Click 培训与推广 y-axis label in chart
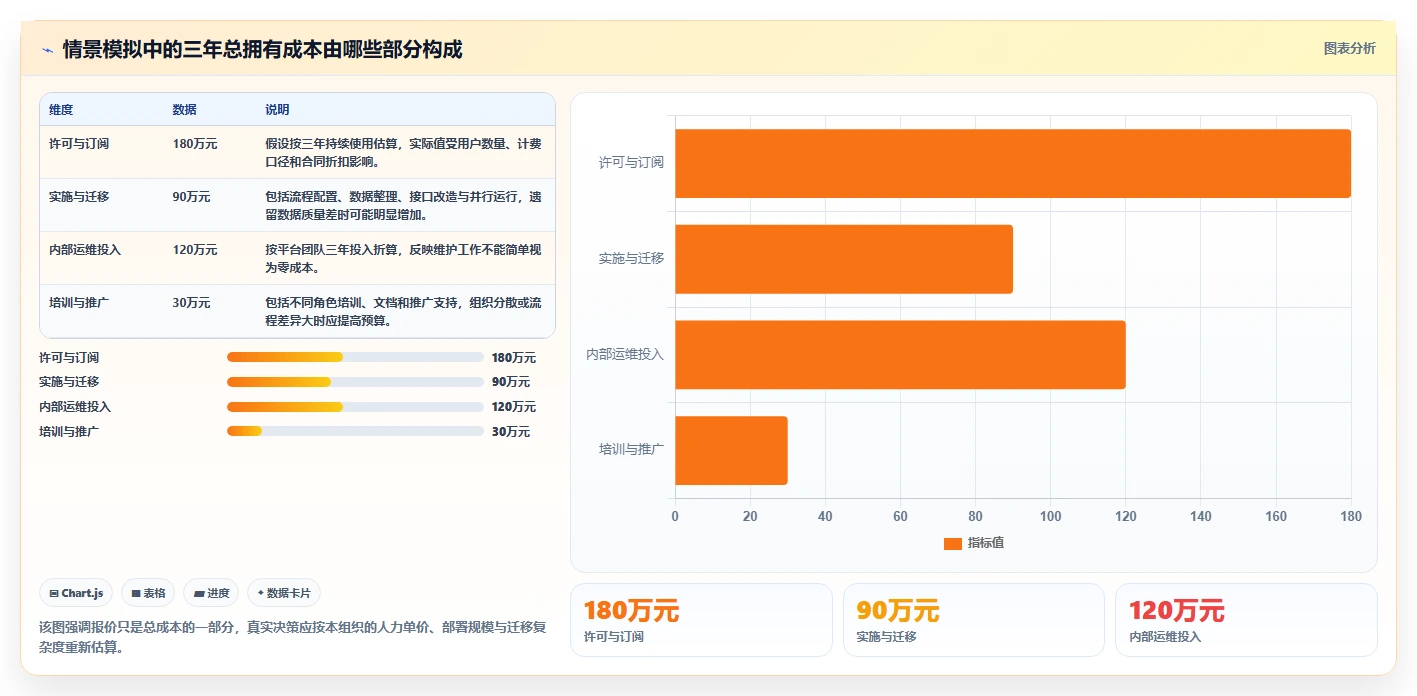This screenshot has height=696, width=1417. coord(631,450)
